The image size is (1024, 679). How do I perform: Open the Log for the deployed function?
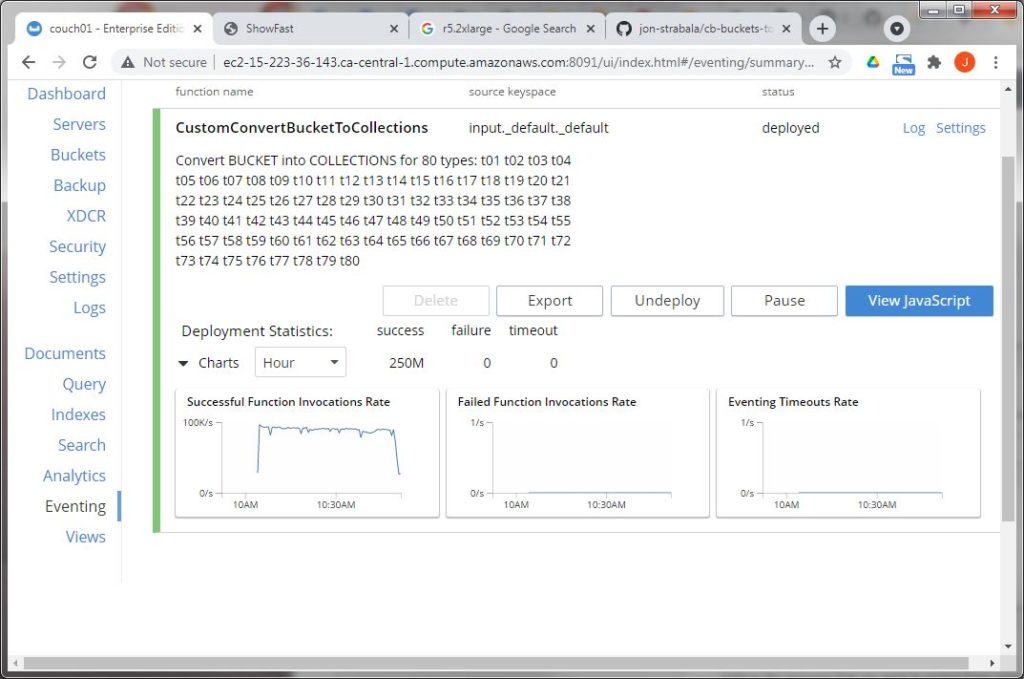click(913, 128)
